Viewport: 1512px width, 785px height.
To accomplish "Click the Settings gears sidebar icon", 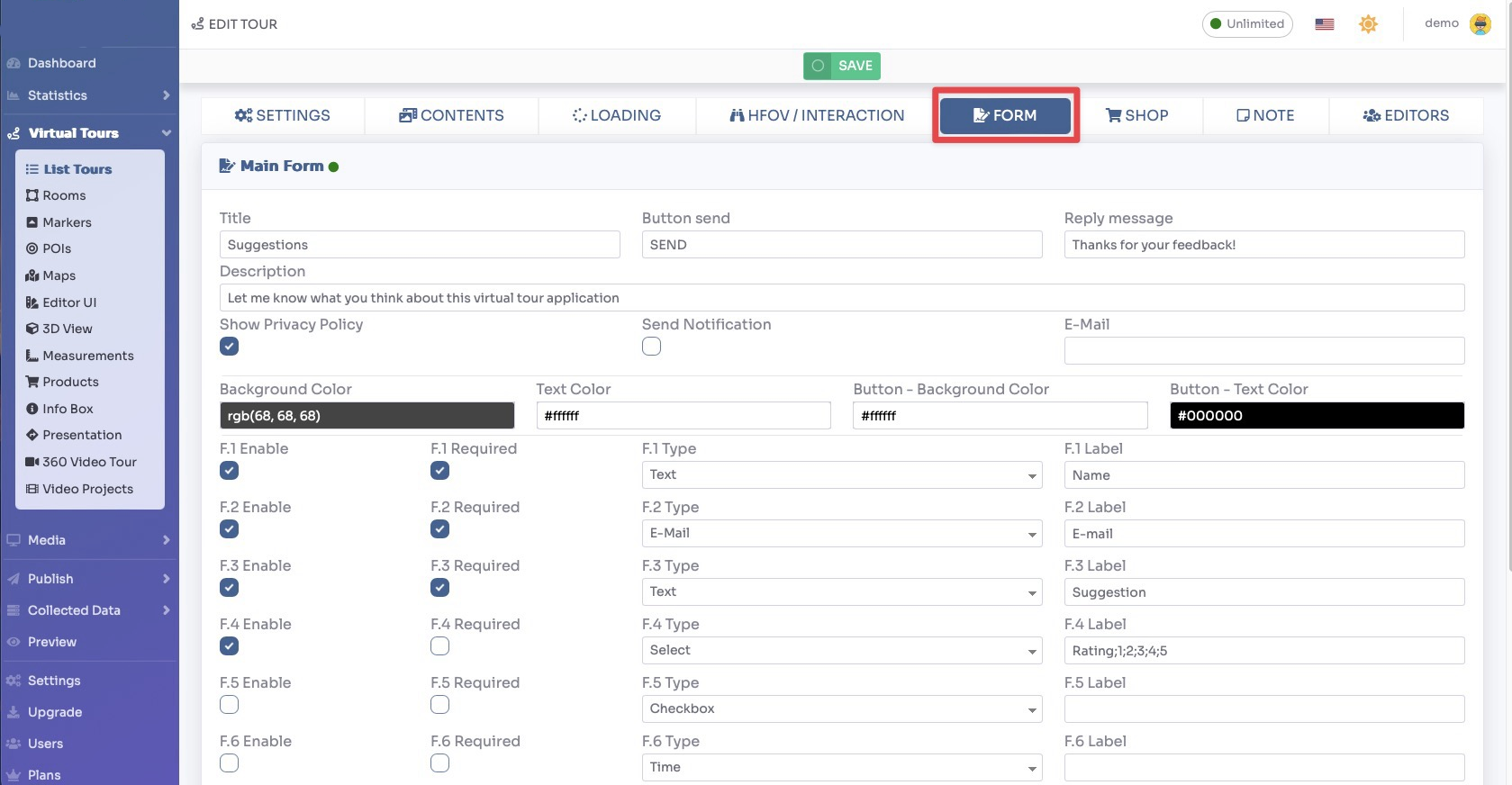I will click(x=14, y=681).
